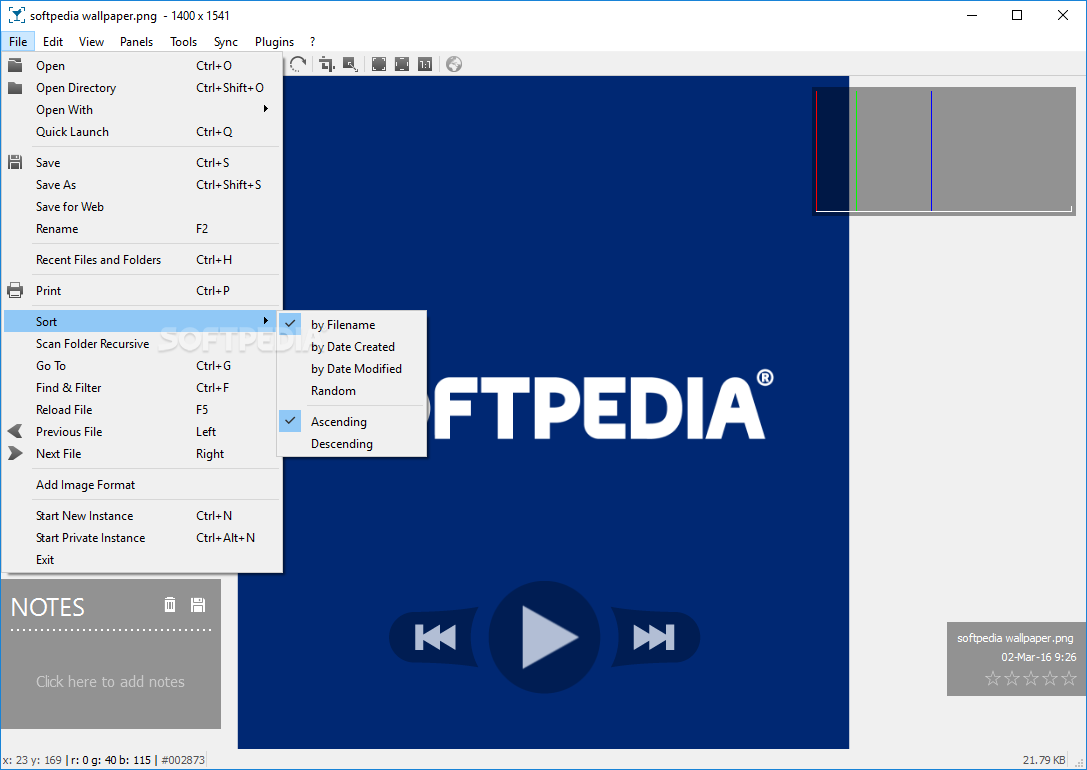Click the #002873 color value in status bar
This screenshot has width=1087, height=770.
(x=183, y=760)
